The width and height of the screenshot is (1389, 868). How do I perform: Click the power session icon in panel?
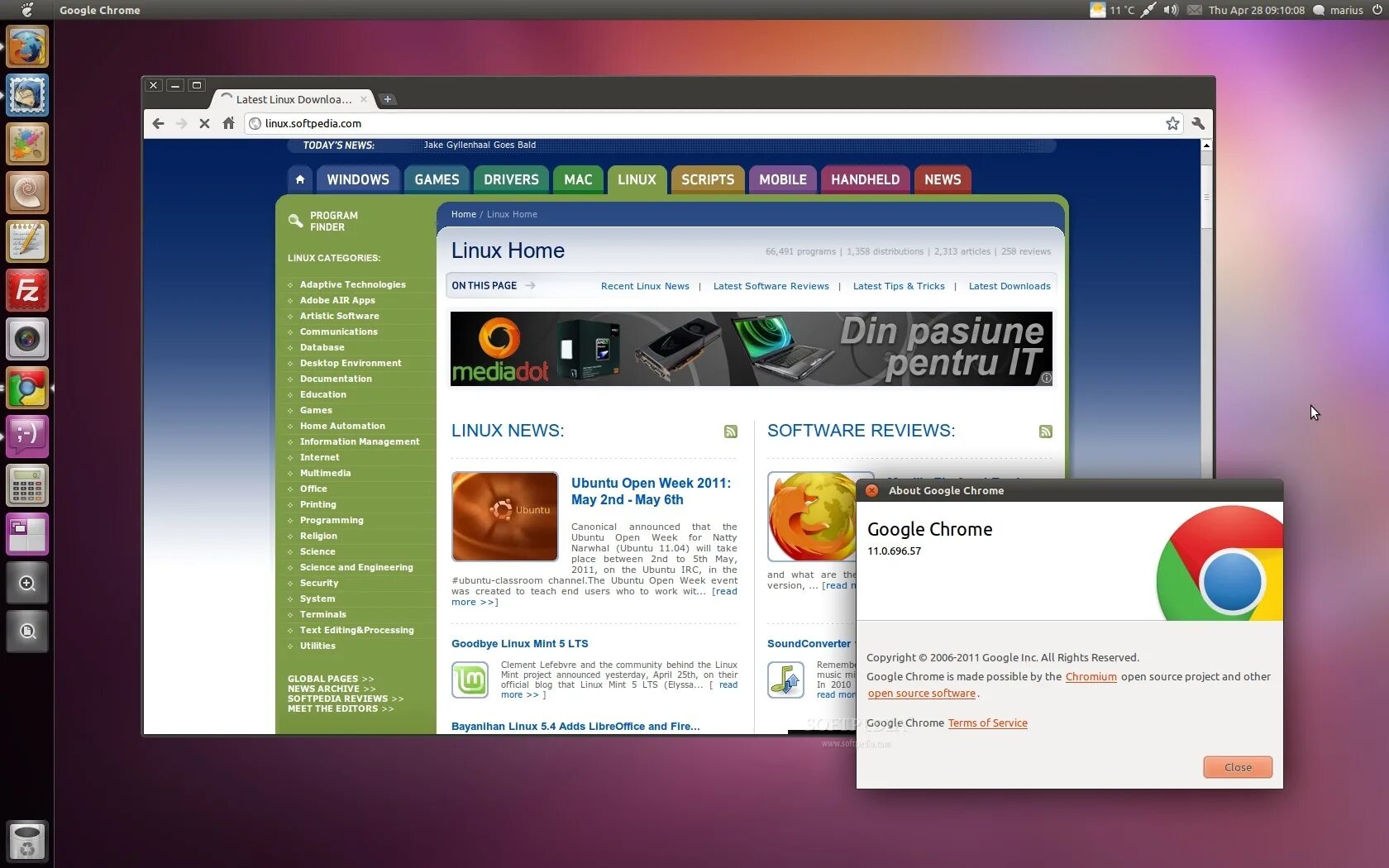coord(1377,10)
